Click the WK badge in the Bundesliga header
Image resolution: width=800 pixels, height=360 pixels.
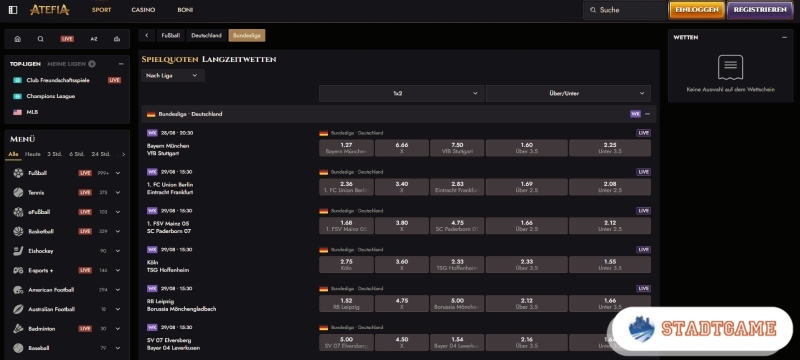(635, 114)
